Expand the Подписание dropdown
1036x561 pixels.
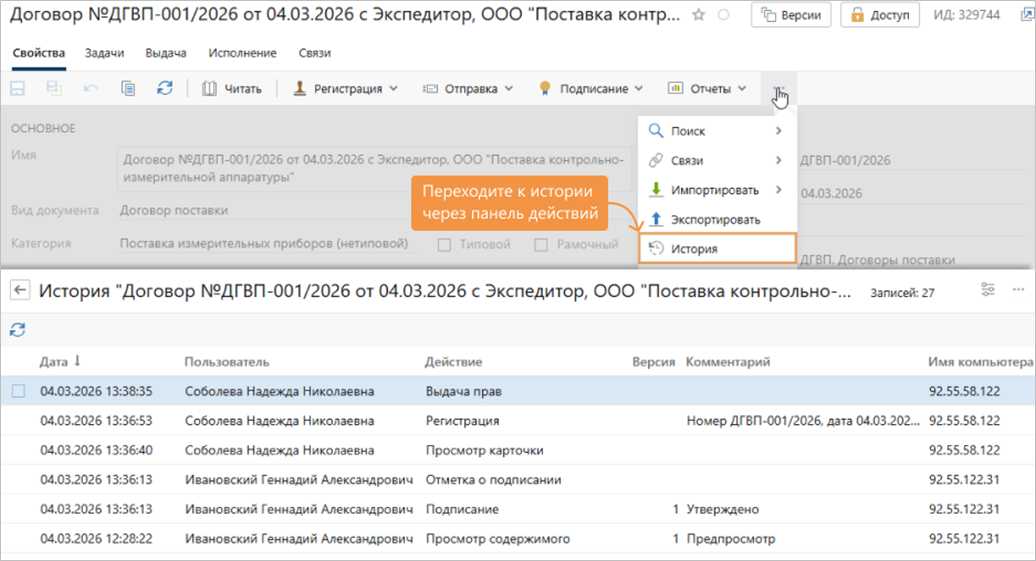point(591,88)
